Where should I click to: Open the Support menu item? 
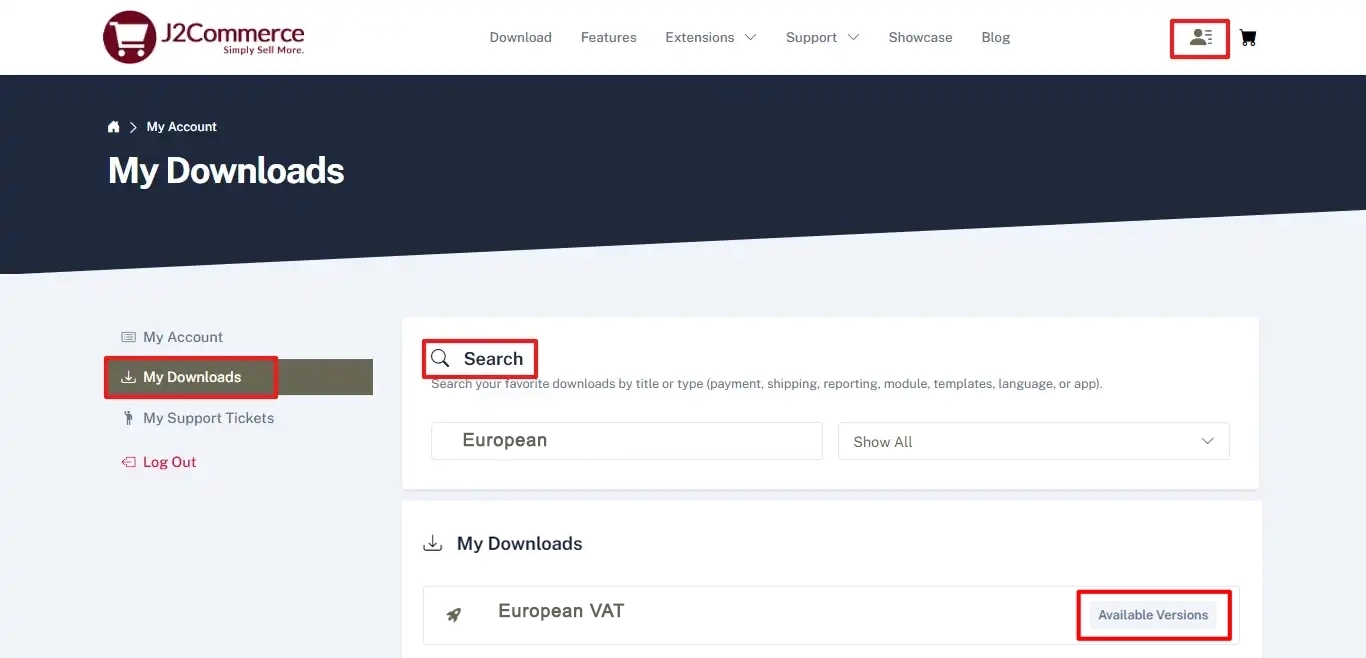click(x=811, y=37)
